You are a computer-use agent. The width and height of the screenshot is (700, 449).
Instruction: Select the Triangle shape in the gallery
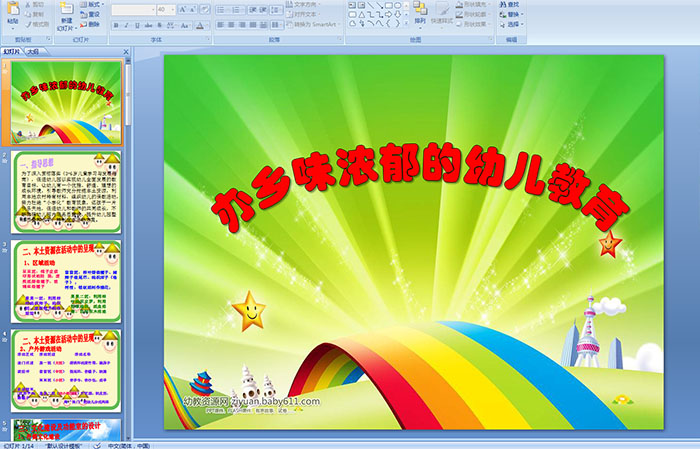click(362, 15)
